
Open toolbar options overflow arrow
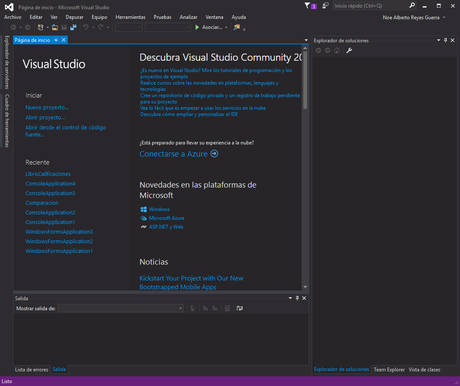[244, 29]
